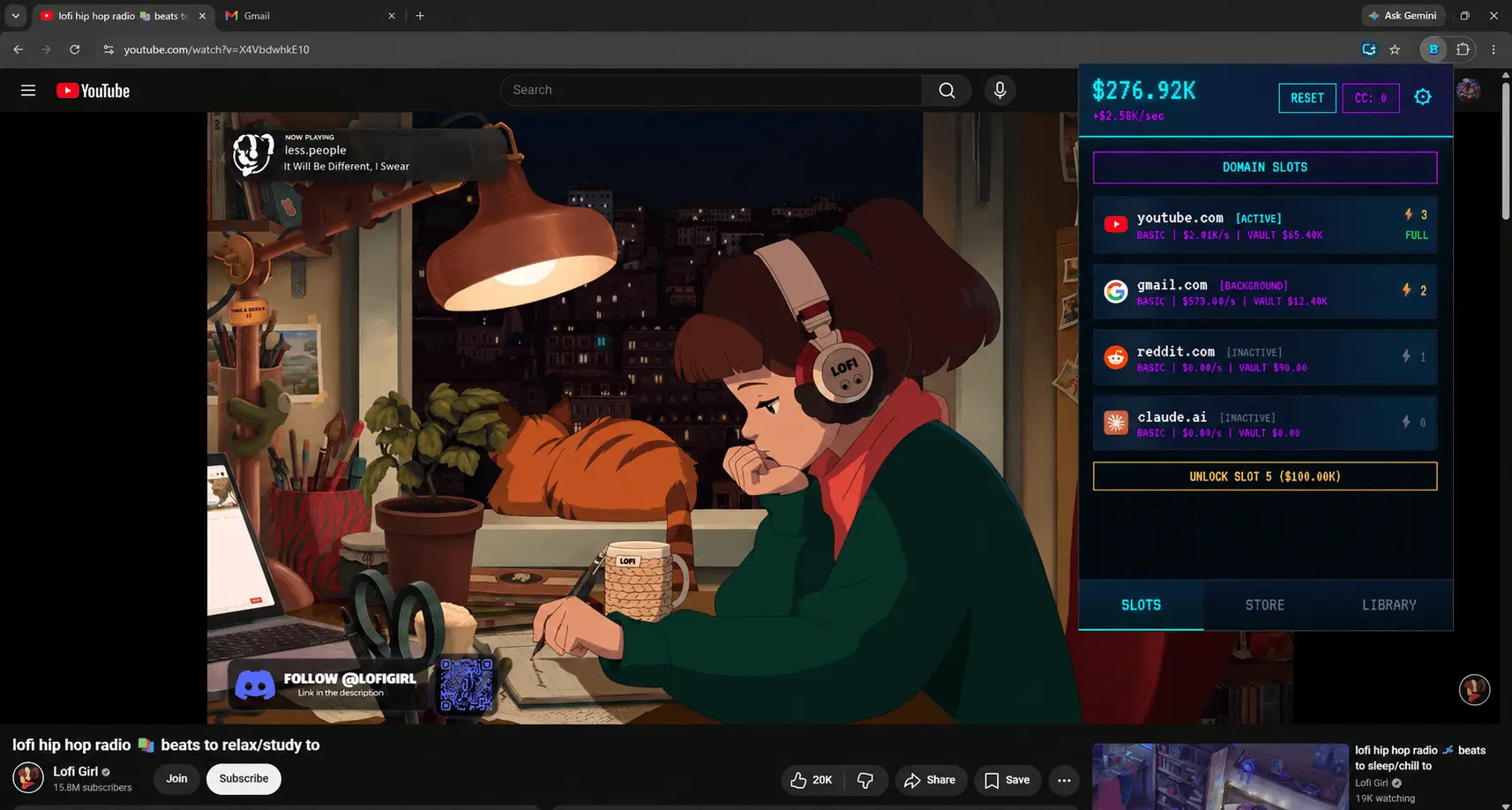Click the install/cast icon in the address bar
This screenshot has height=810, width=1512.
point(1369,49)
